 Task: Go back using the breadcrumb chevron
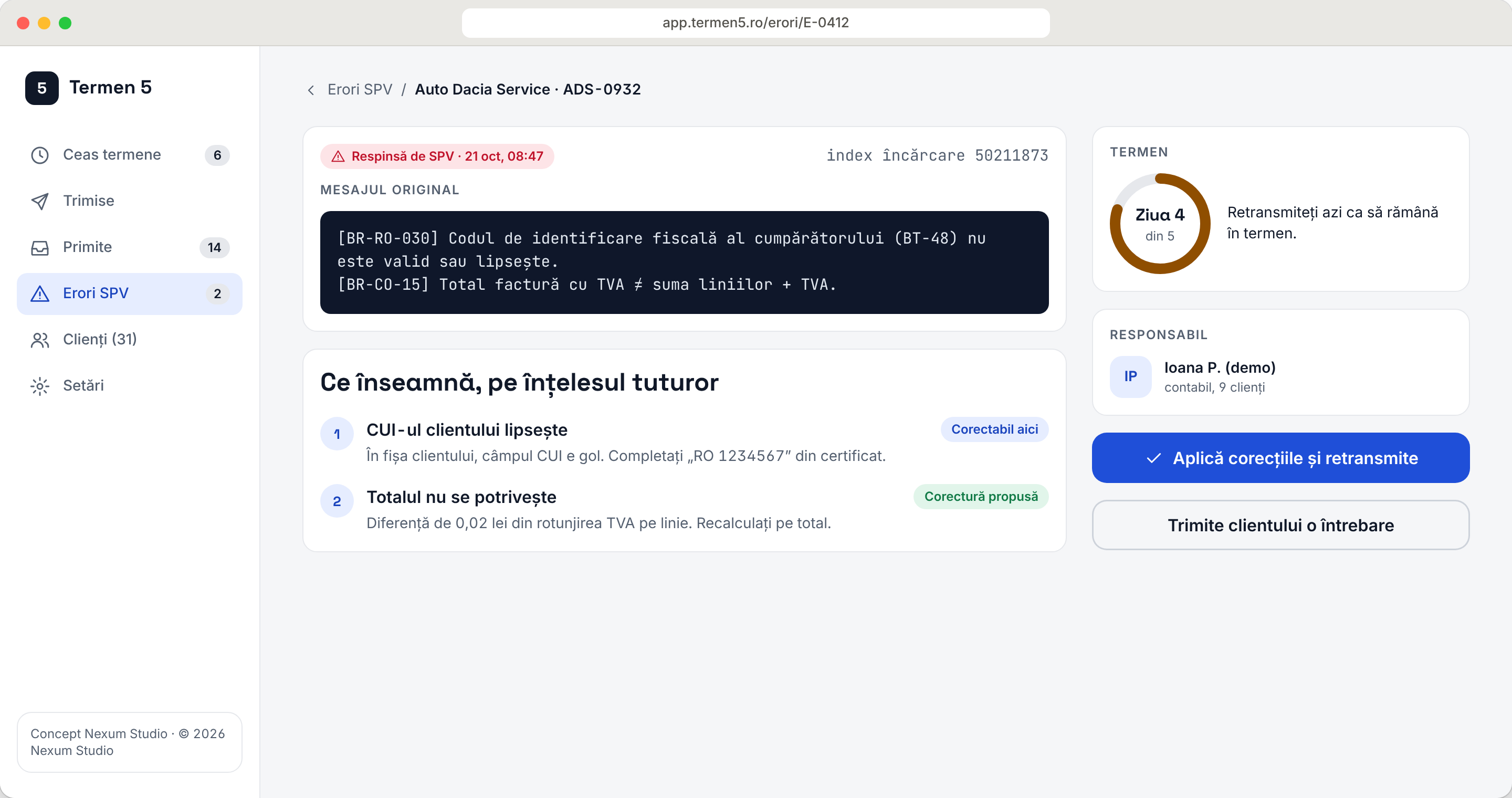coord(311,90)
